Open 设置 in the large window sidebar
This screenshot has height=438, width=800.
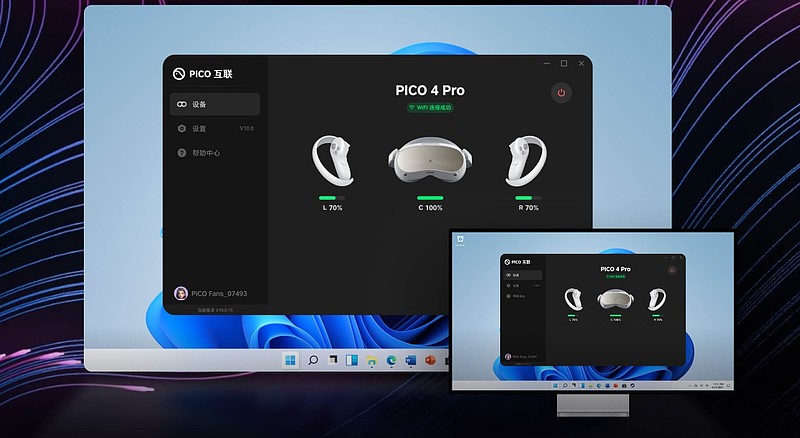point(215,128)
